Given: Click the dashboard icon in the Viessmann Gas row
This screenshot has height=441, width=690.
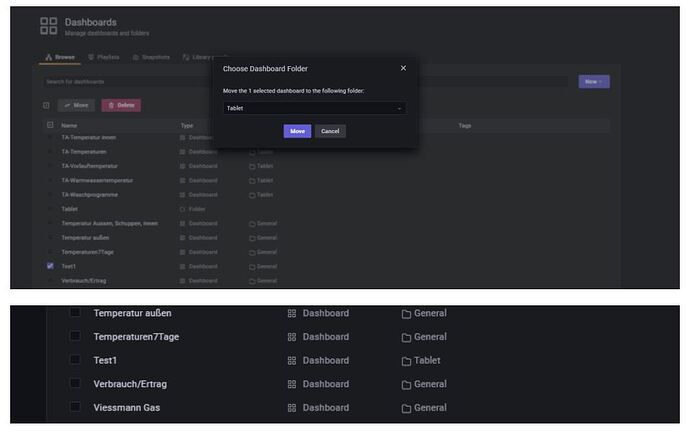Looking at the screenshot, I should click(292, 408).
